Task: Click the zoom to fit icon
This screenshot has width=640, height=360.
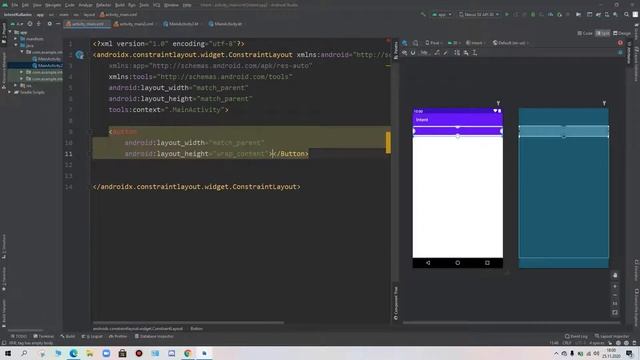Action: [x=615, y=313]
